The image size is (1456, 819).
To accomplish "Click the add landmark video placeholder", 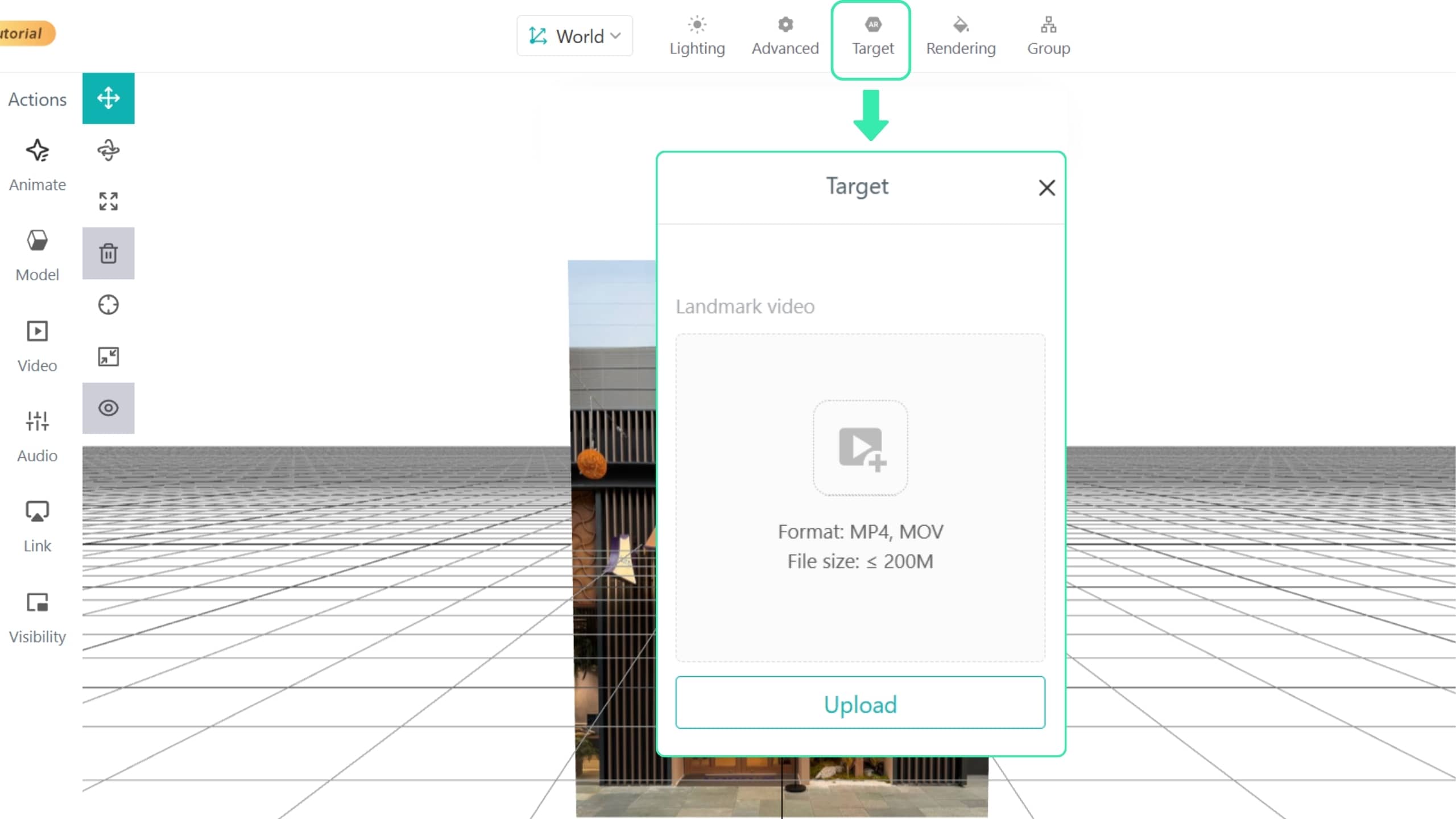I will (x=860, y=448).
